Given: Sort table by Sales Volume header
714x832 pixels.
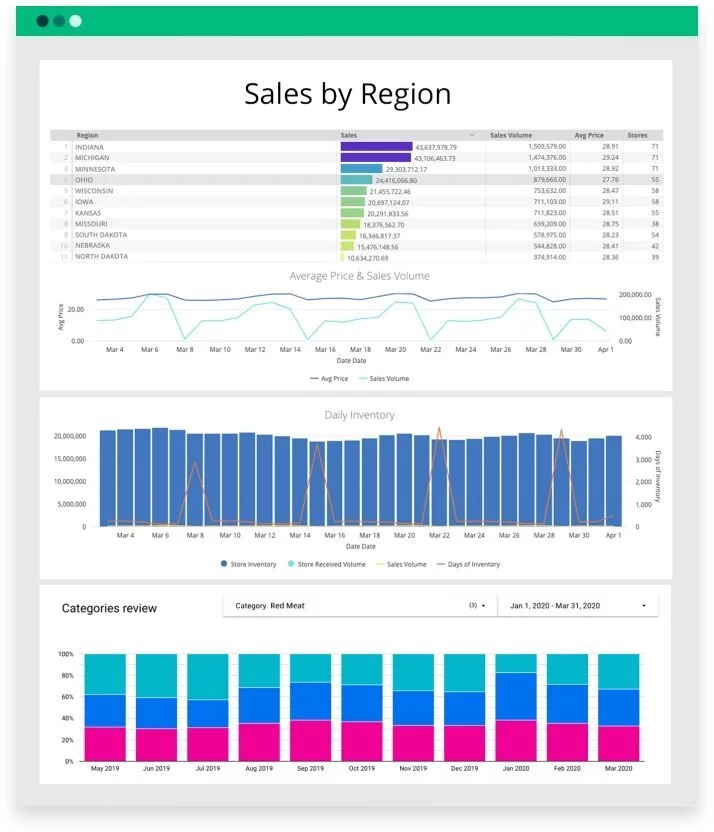Looking at the screenshot, I should point(511,135).
